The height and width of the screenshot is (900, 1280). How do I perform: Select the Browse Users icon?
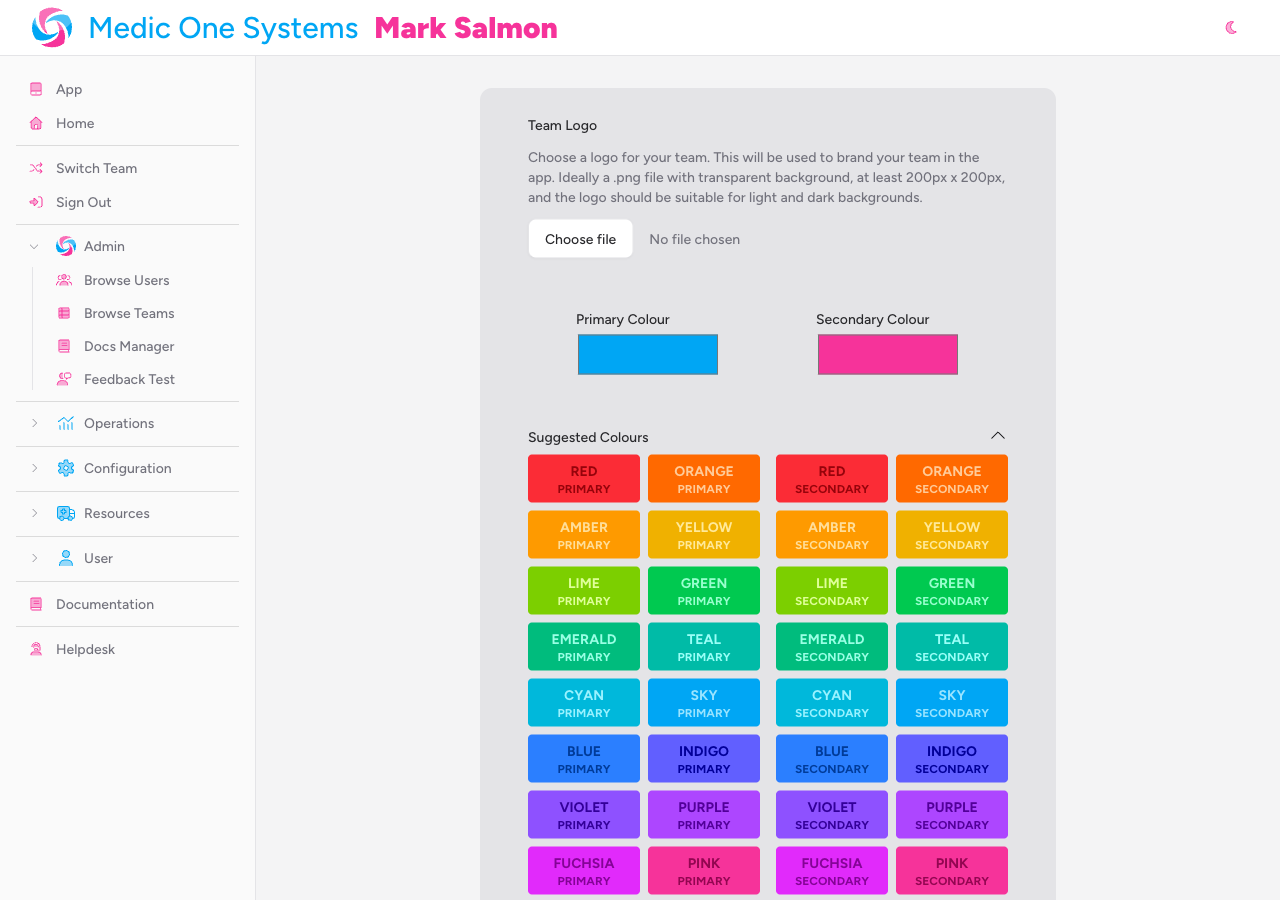pyautogui.click(x=64, y=280)
